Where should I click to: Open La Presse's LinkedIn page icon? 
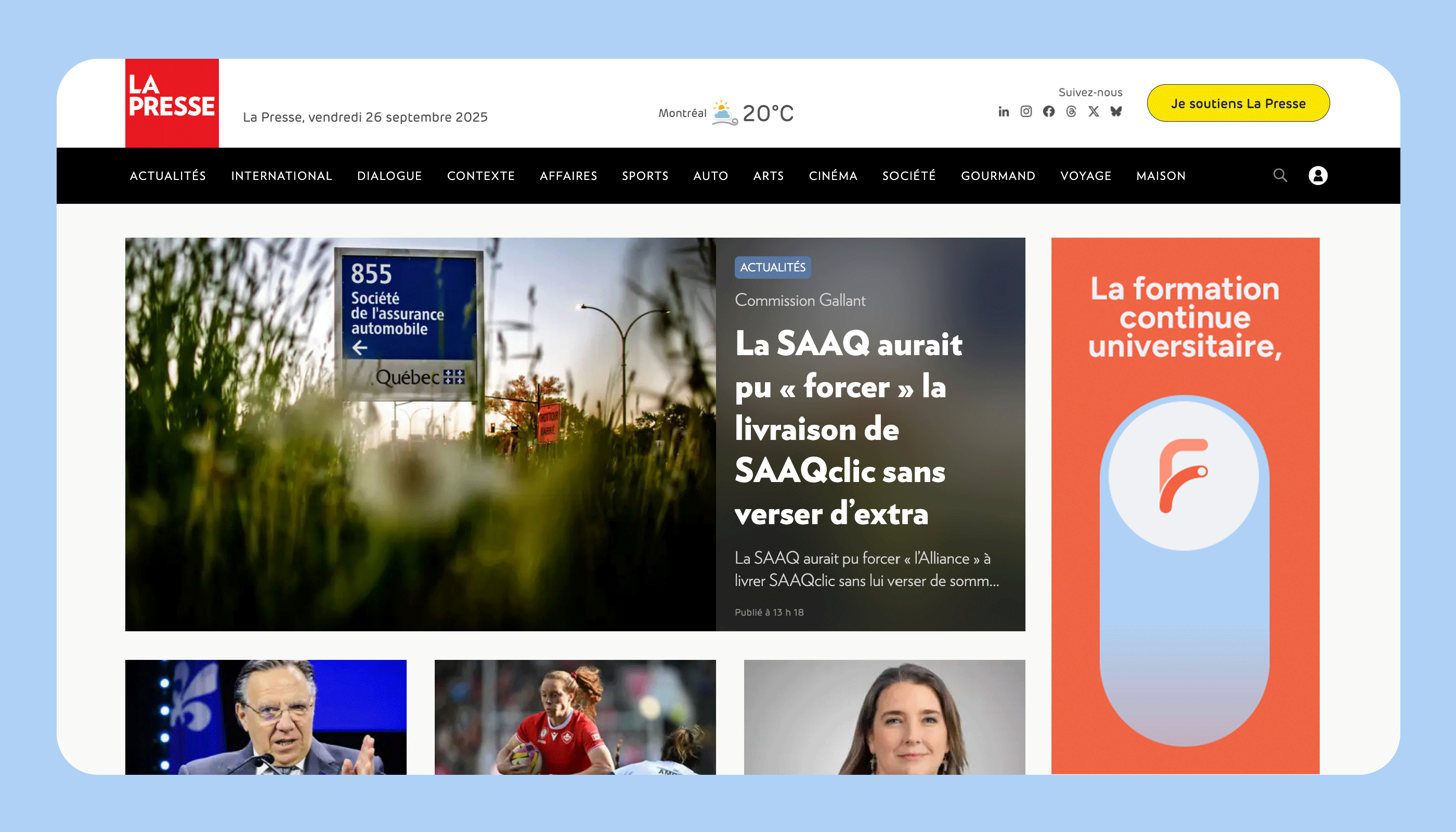pos(1004,111)
